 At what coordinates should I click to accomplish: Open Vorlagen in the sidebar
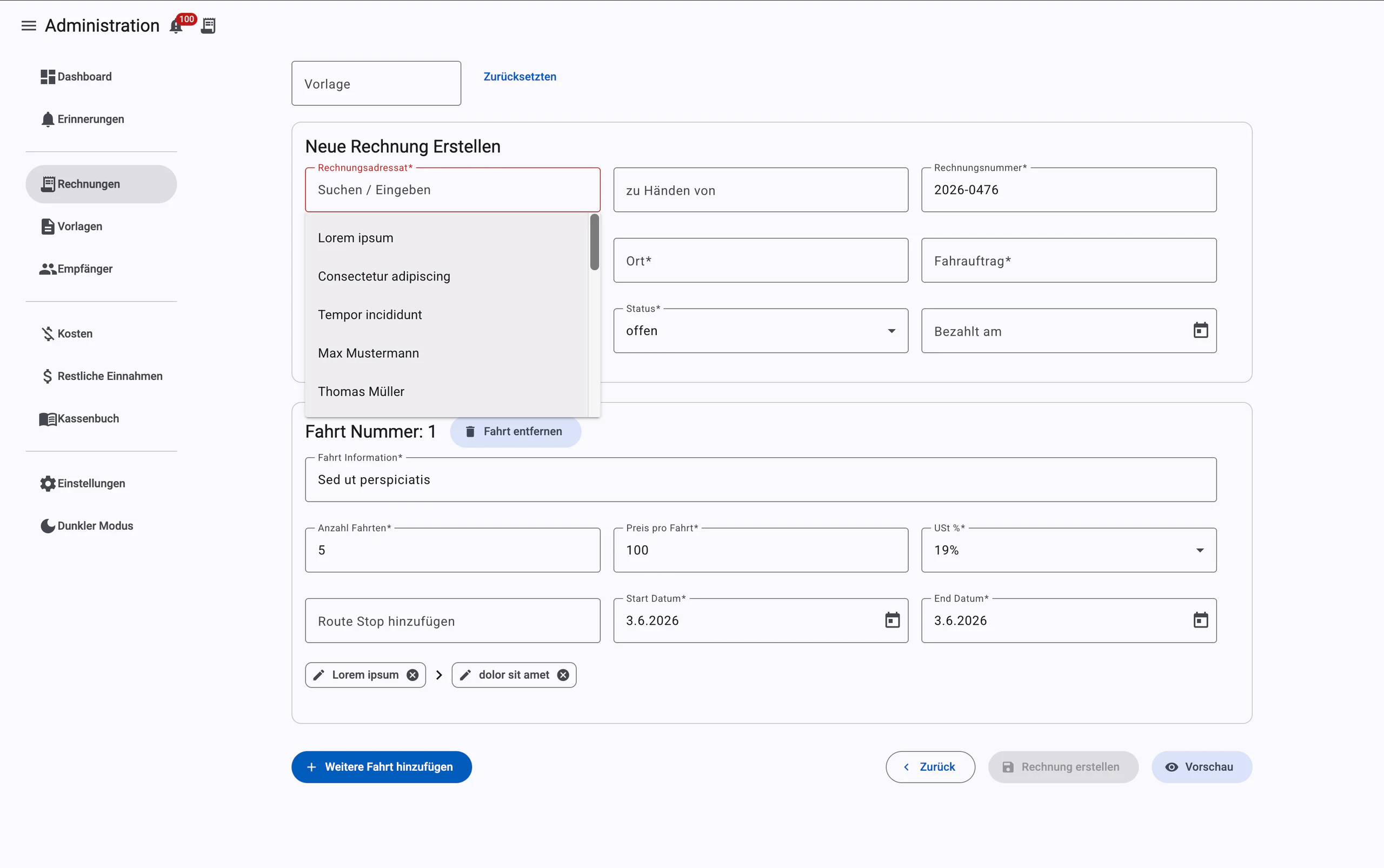pyautogui.click(x=101, y=227)
